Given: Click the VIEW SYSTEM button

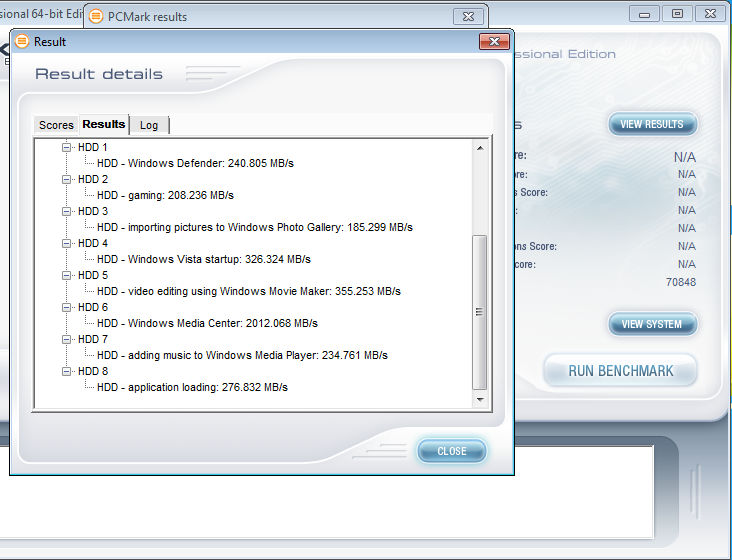Looking at the screenshot, I should (x=652, y=324).
